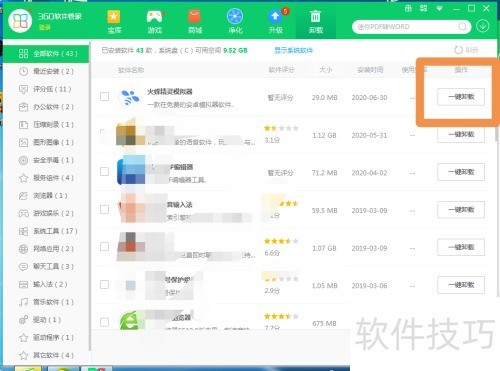
Task: Click the grid icon in title bar
Action: pyautogui.click(x=424, y=8)
